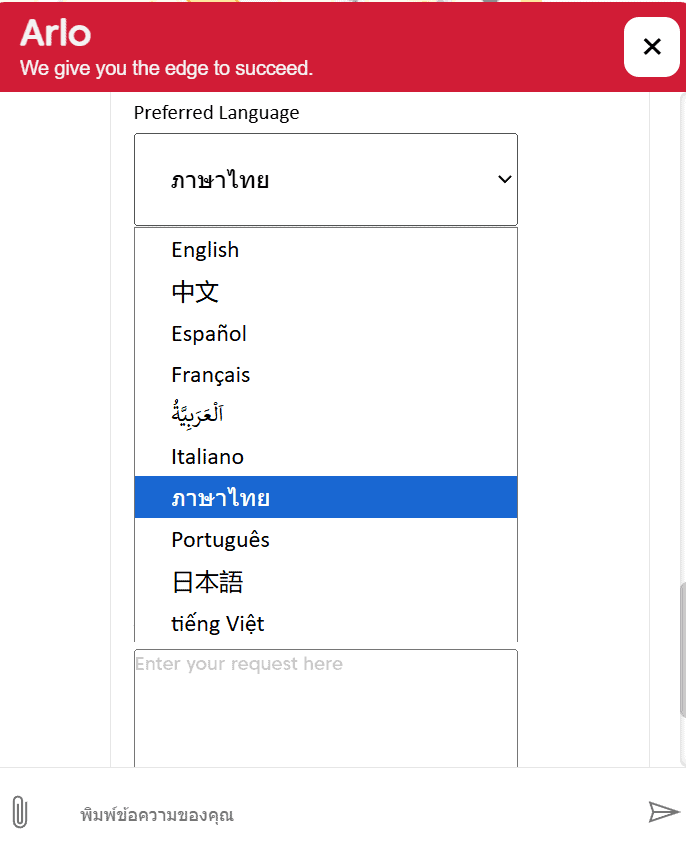Select the Arabic language option

click(197, 415)
